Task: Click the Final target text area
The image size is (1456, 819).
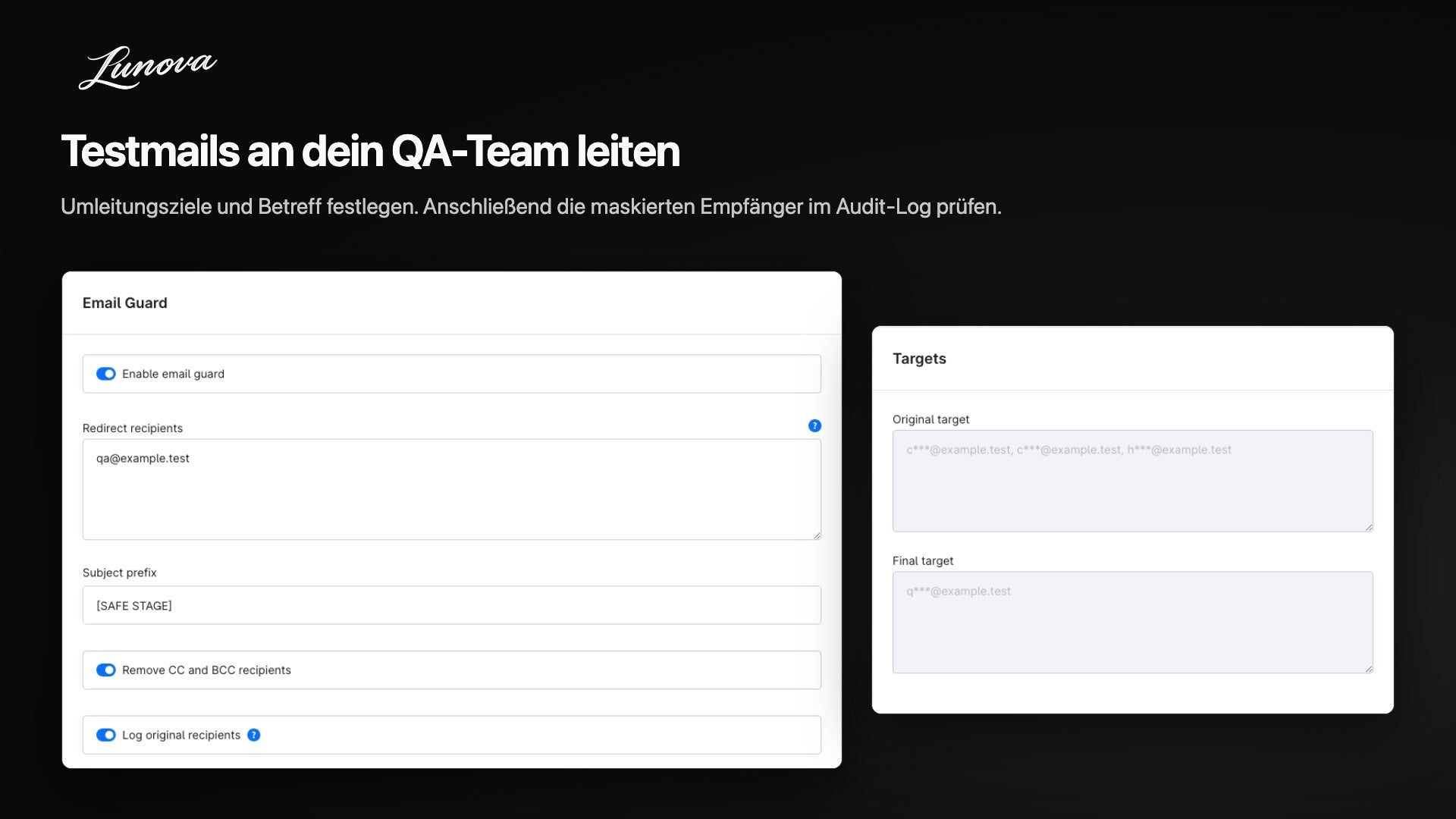Action: coord(1132,623)
